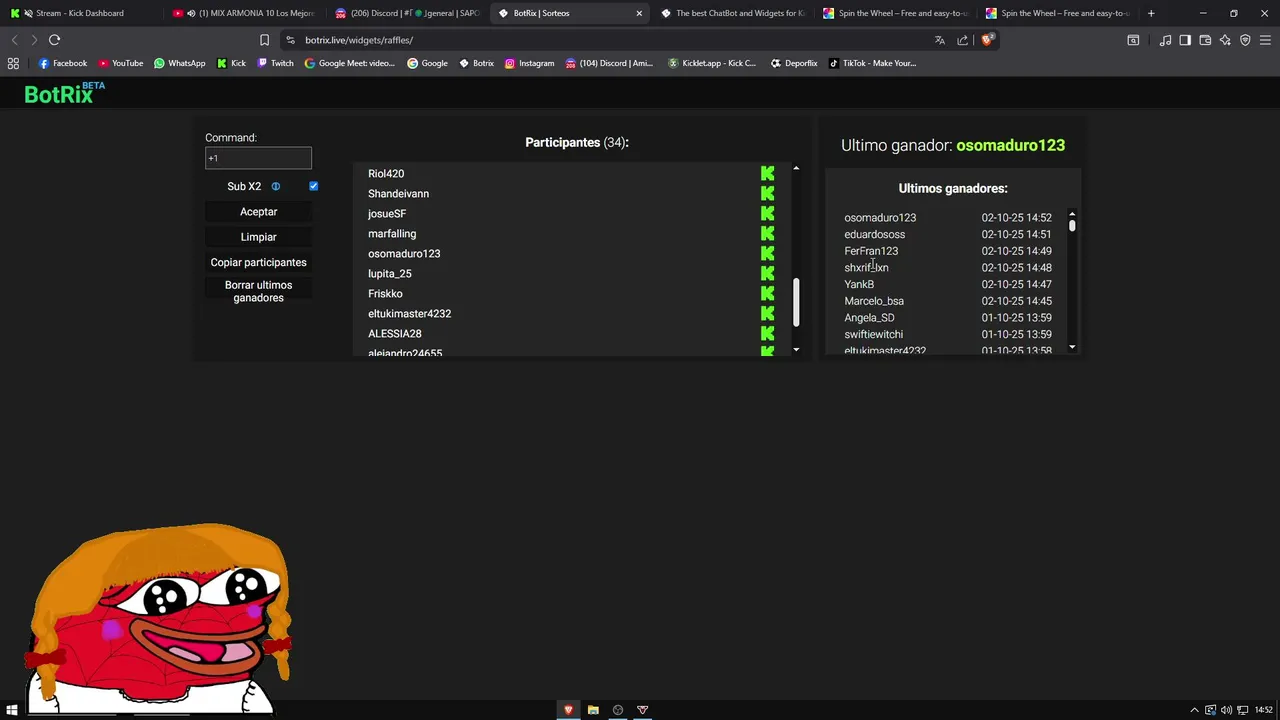This screenshot has width=1280, height=720.
Task: Open the Leo AI sparkle icon
Action: point(1225,40)
